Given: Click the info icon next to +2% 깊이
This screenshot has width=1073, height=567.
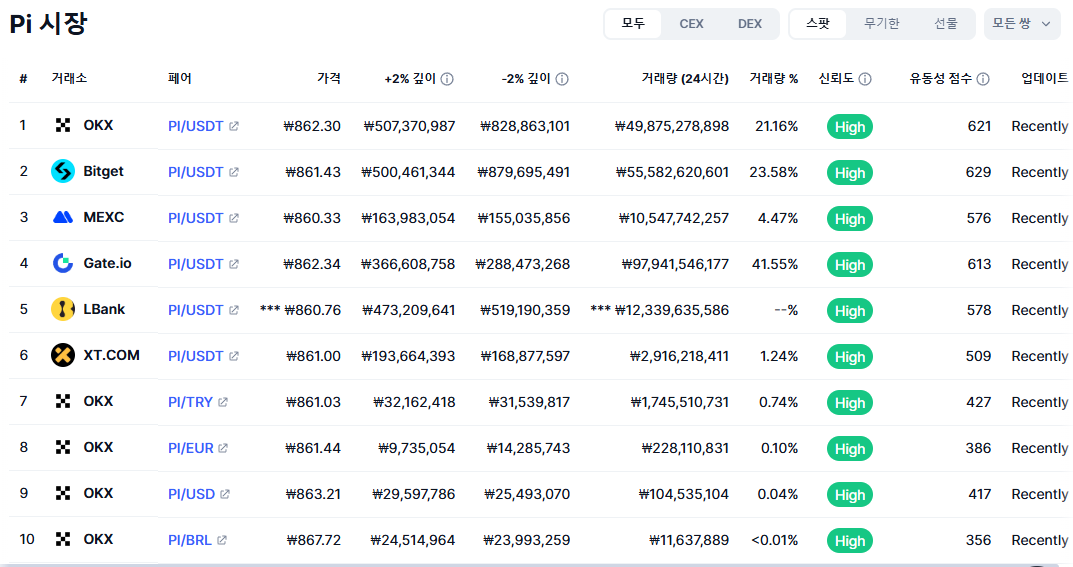Looking at the screenshot, I should [x=447, y=79].
